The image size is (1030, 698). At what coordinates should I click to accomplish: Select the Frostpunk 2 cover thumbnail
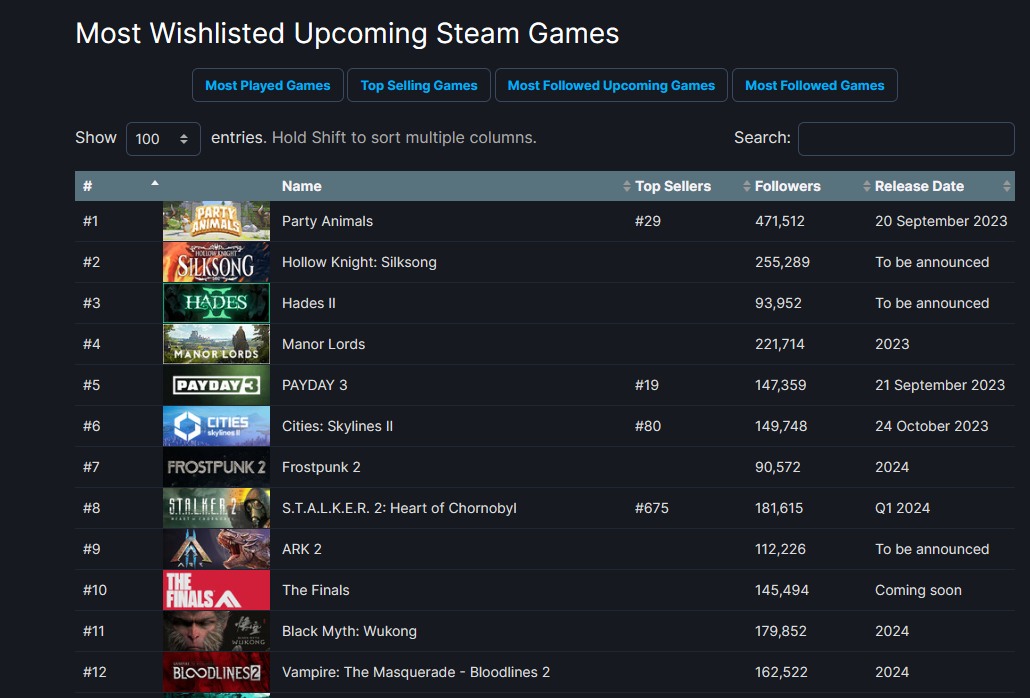216,467
